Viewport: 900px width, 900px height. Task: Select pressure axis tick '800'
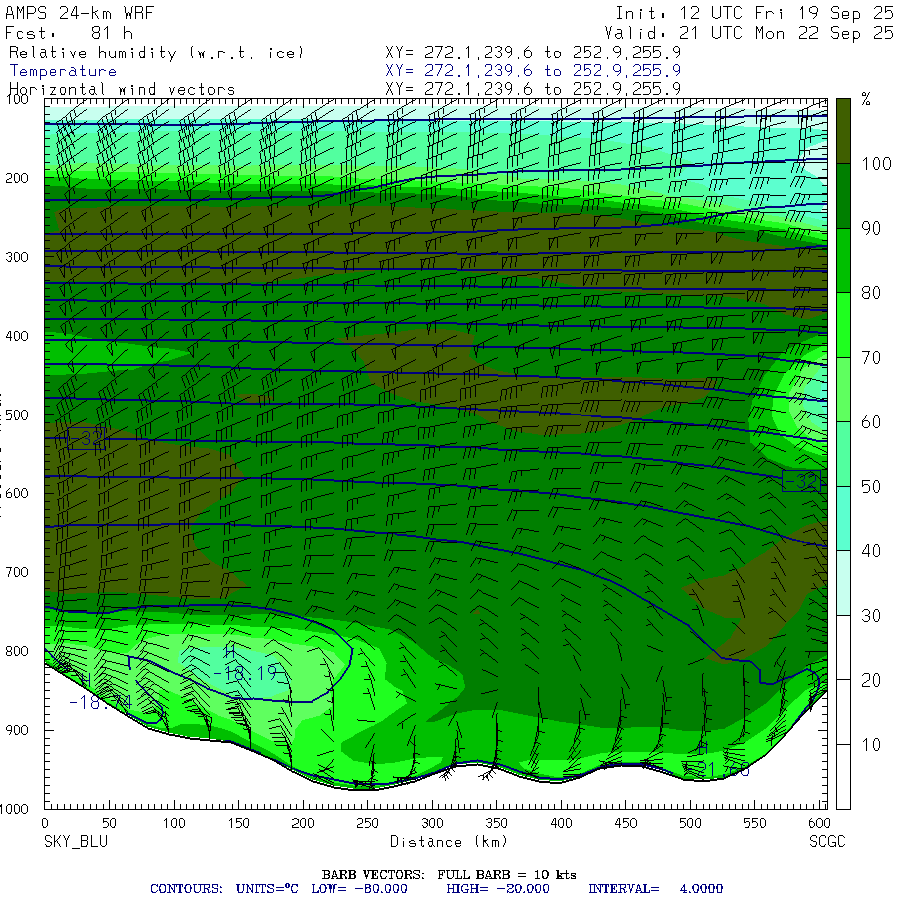click(17, 651)
